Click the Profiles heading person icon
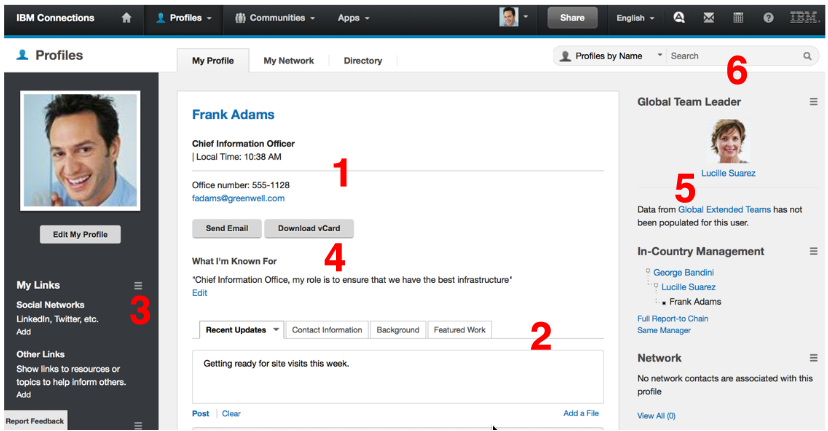Viewport: 828px width, 431px height. 22,55
